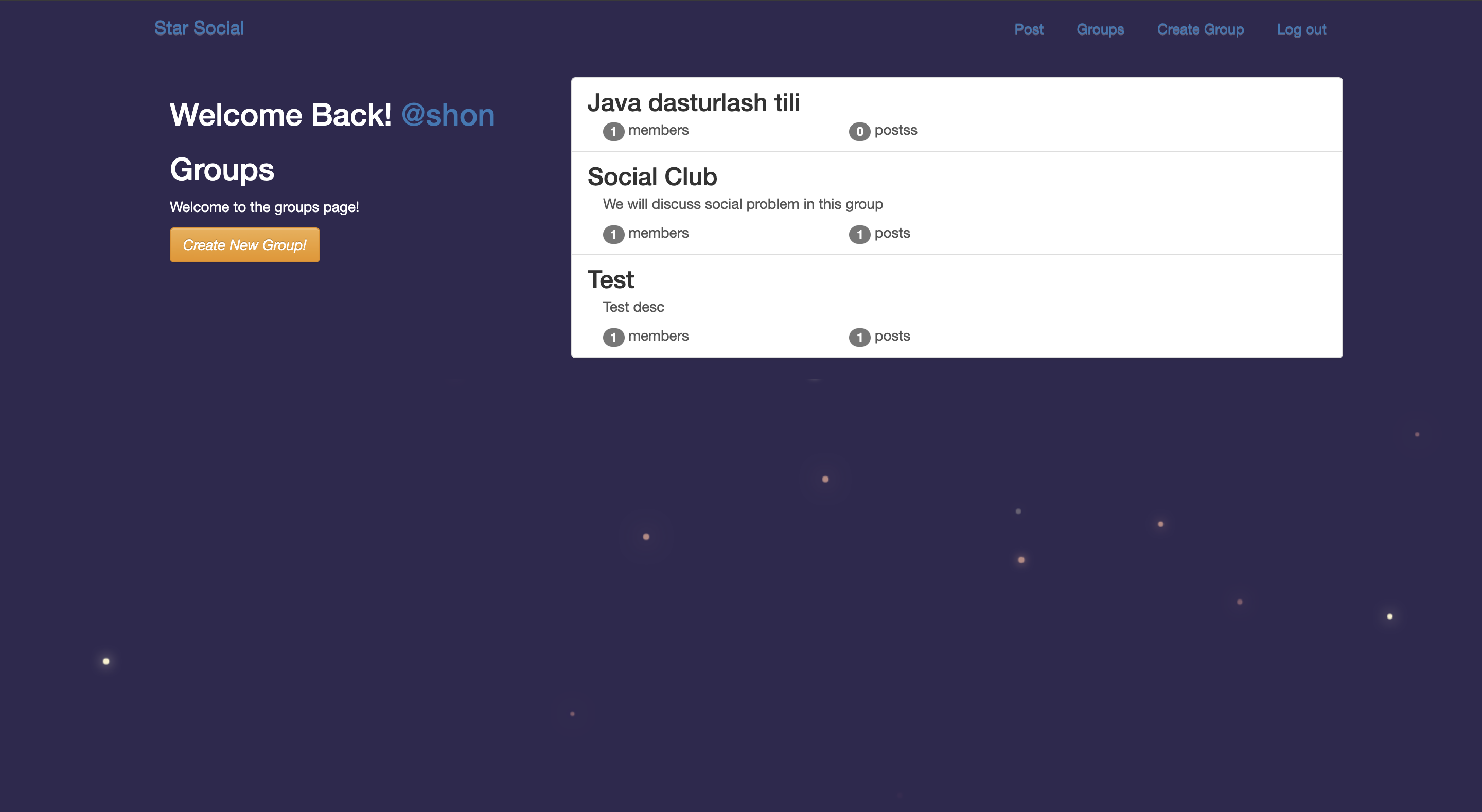The image size is (1482, 812).
Task: Click Test group members count badge
Action: [613, 337]
